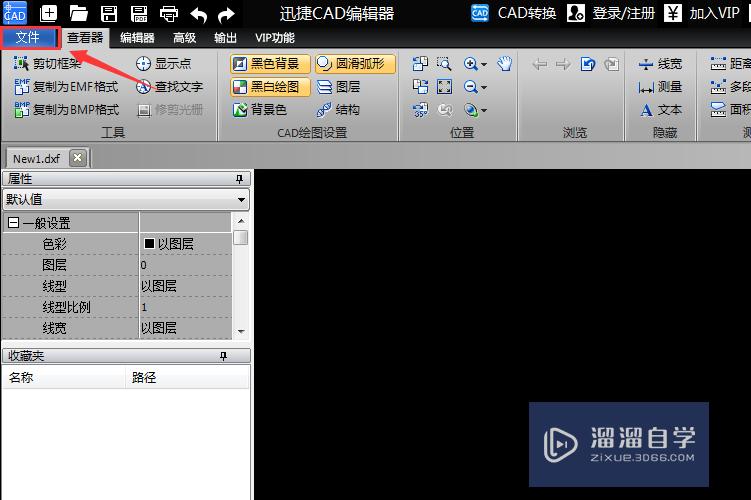Click the 线型 value 以图层
The height and width of the screenshot is (500, 751).
pyautogui.click(x=186, y=286)
